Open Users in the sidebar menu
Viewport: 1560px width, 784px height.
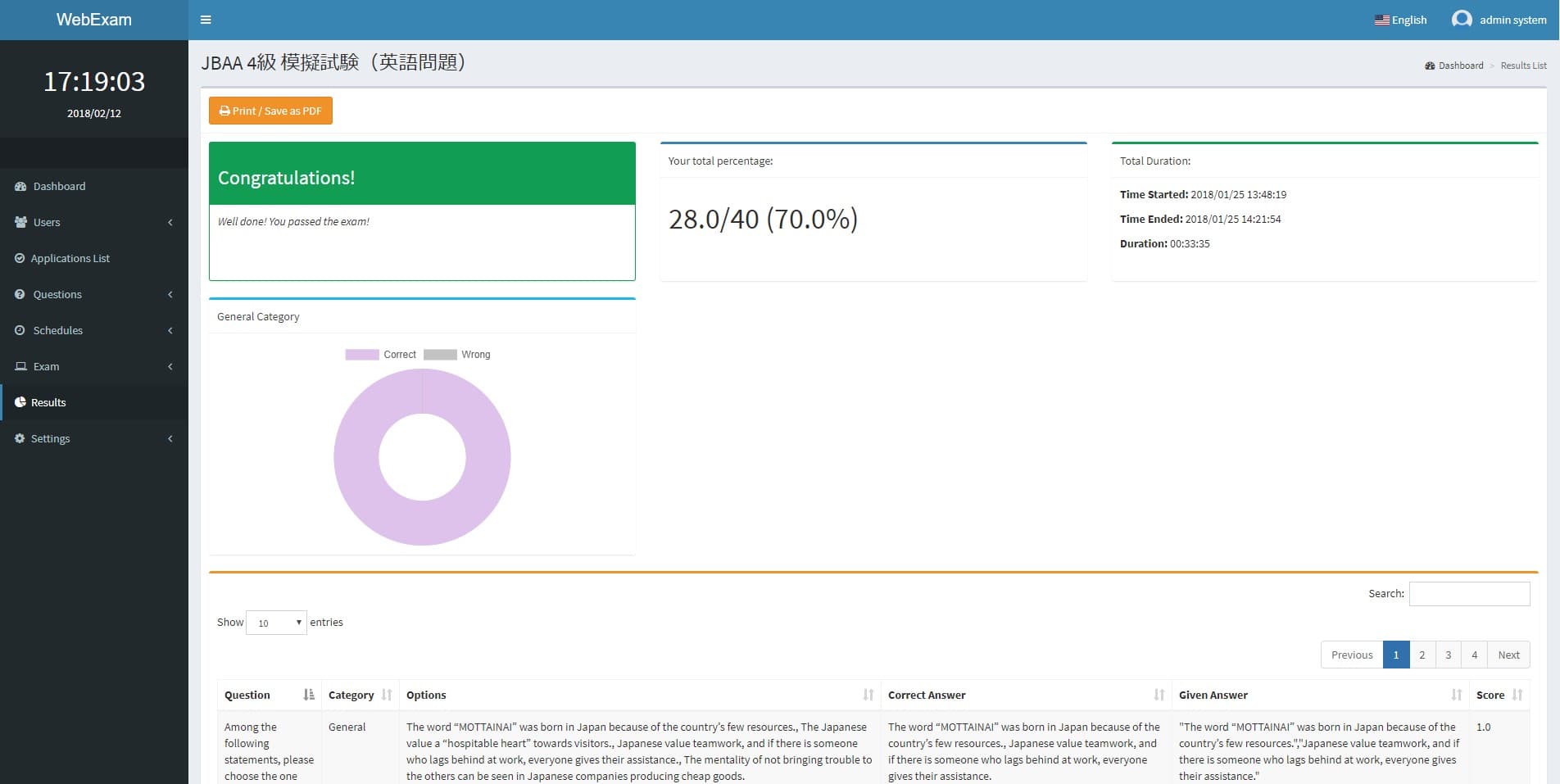click(x=94, y=222)
